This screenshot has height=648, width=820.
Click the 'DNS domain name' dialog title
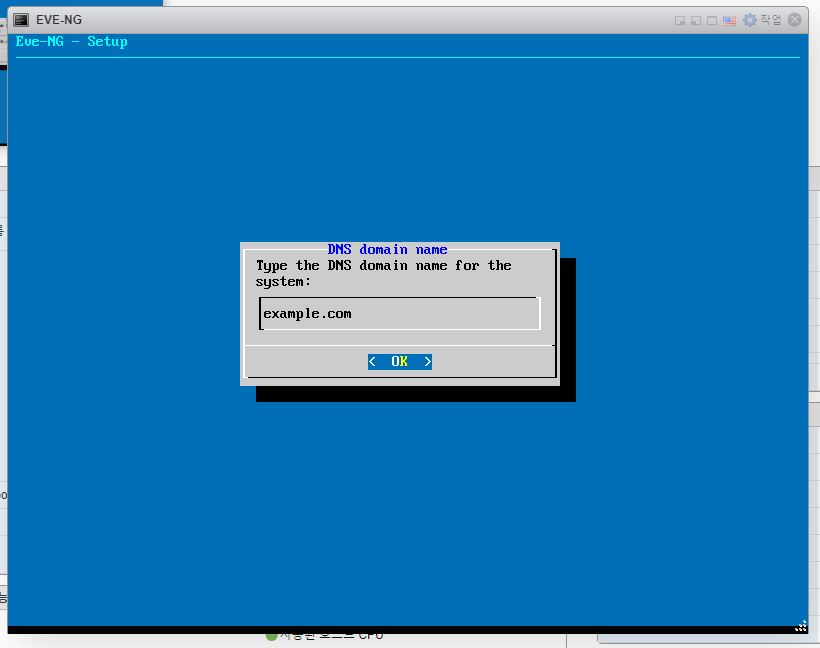[x=388, y=249]
